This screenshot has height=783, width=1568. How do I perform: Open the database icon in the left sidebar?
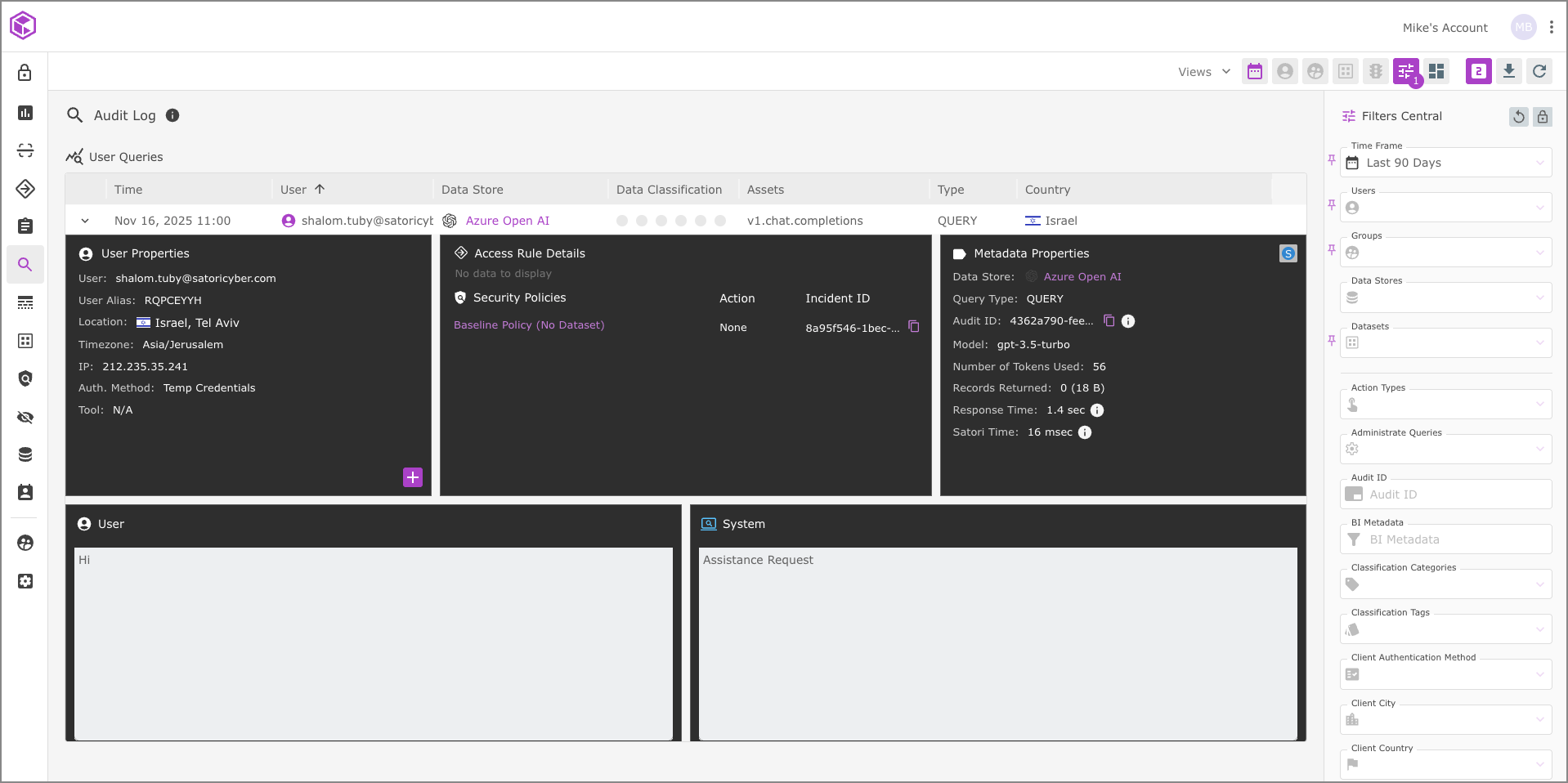coord(25,454)
